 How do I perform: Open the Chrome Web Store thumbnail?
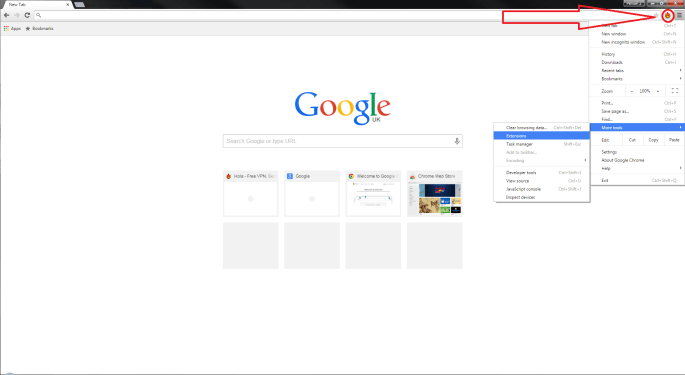coord(435,194)
